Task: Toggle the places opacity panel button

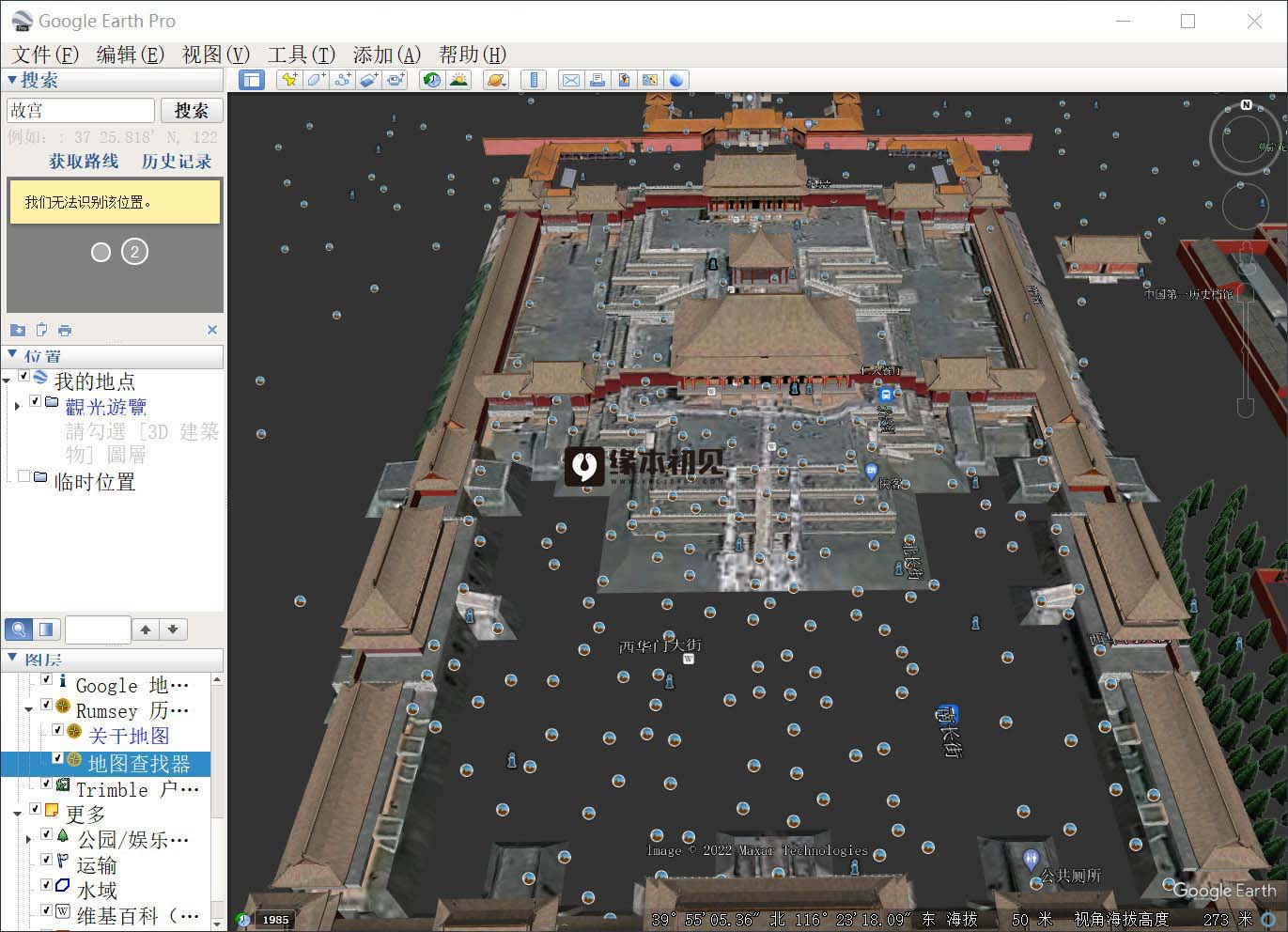Action: pyautogui.click(x=46, y=629)
